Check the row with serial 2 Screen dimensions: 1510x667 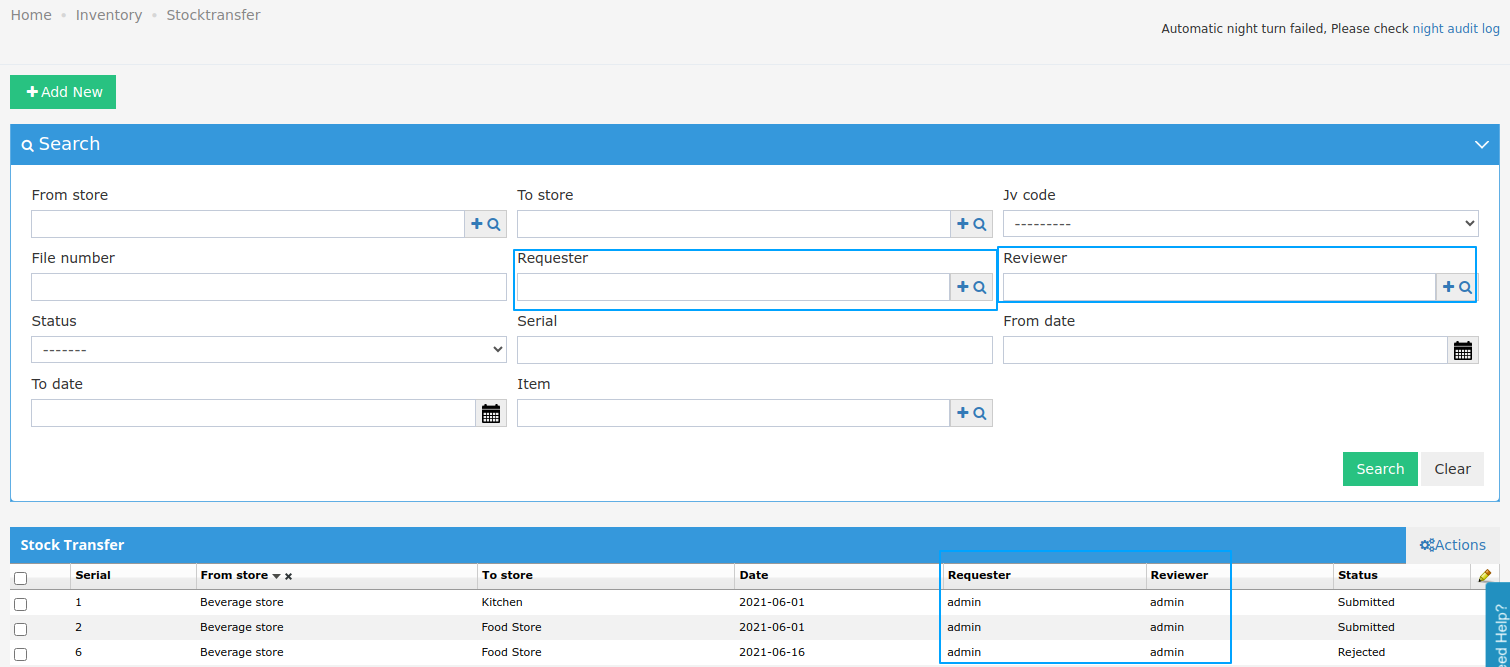tap(20, 629)
